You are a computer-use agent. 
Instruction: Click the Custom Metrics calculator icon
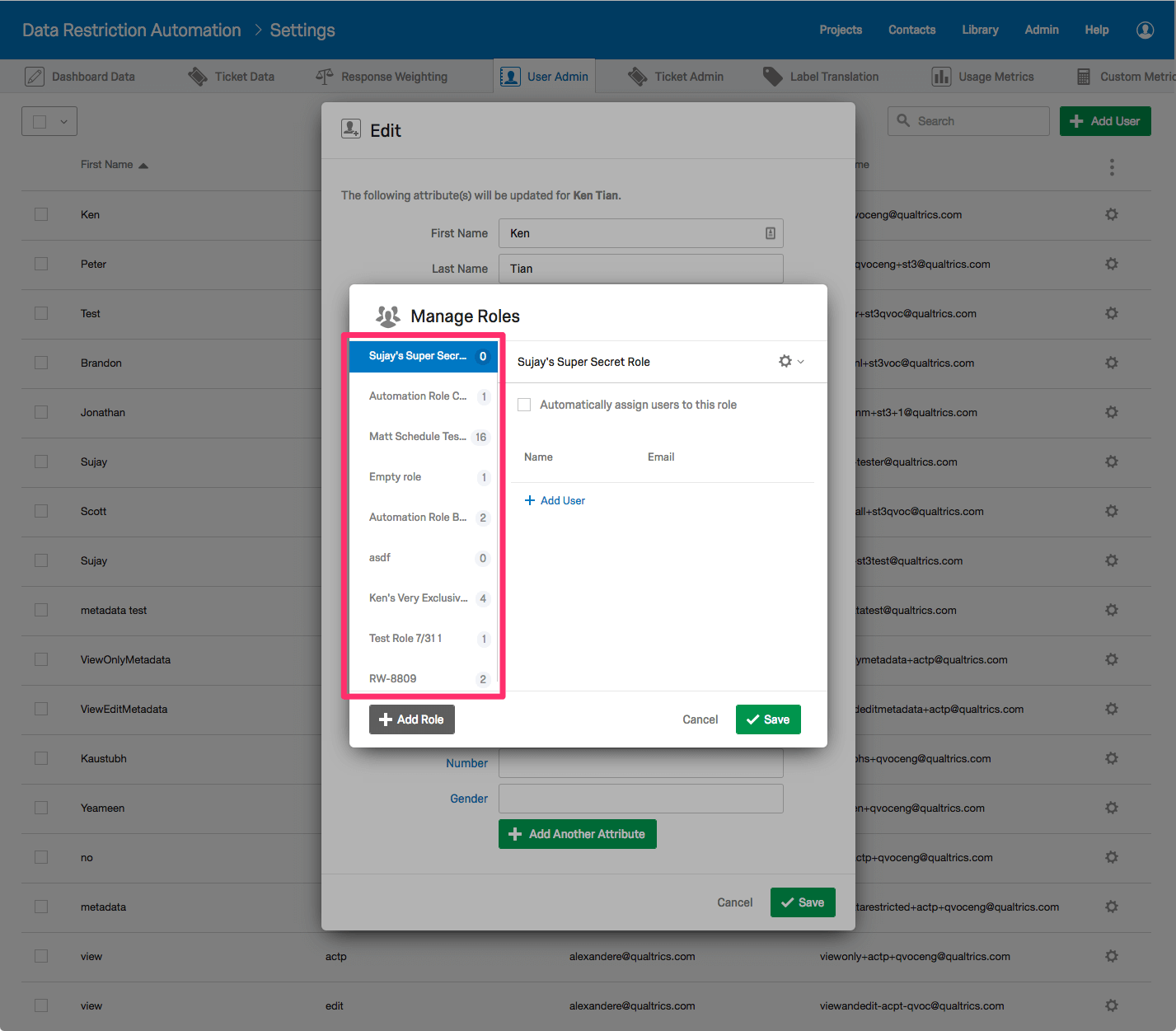[x=1084, y=77]
